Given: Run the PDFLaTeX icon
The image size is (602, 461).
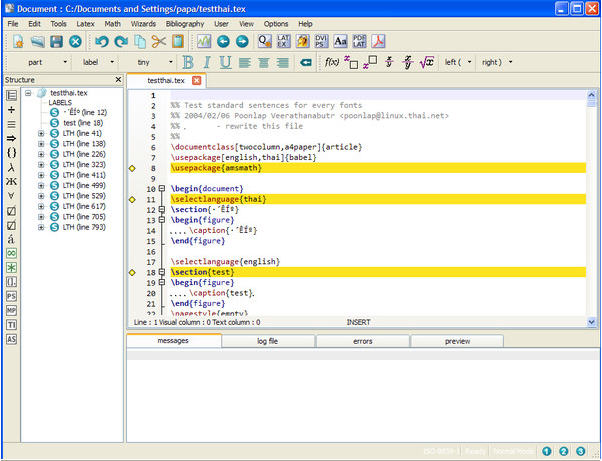Looking at the screenshot, I should [x=360, y=42].
